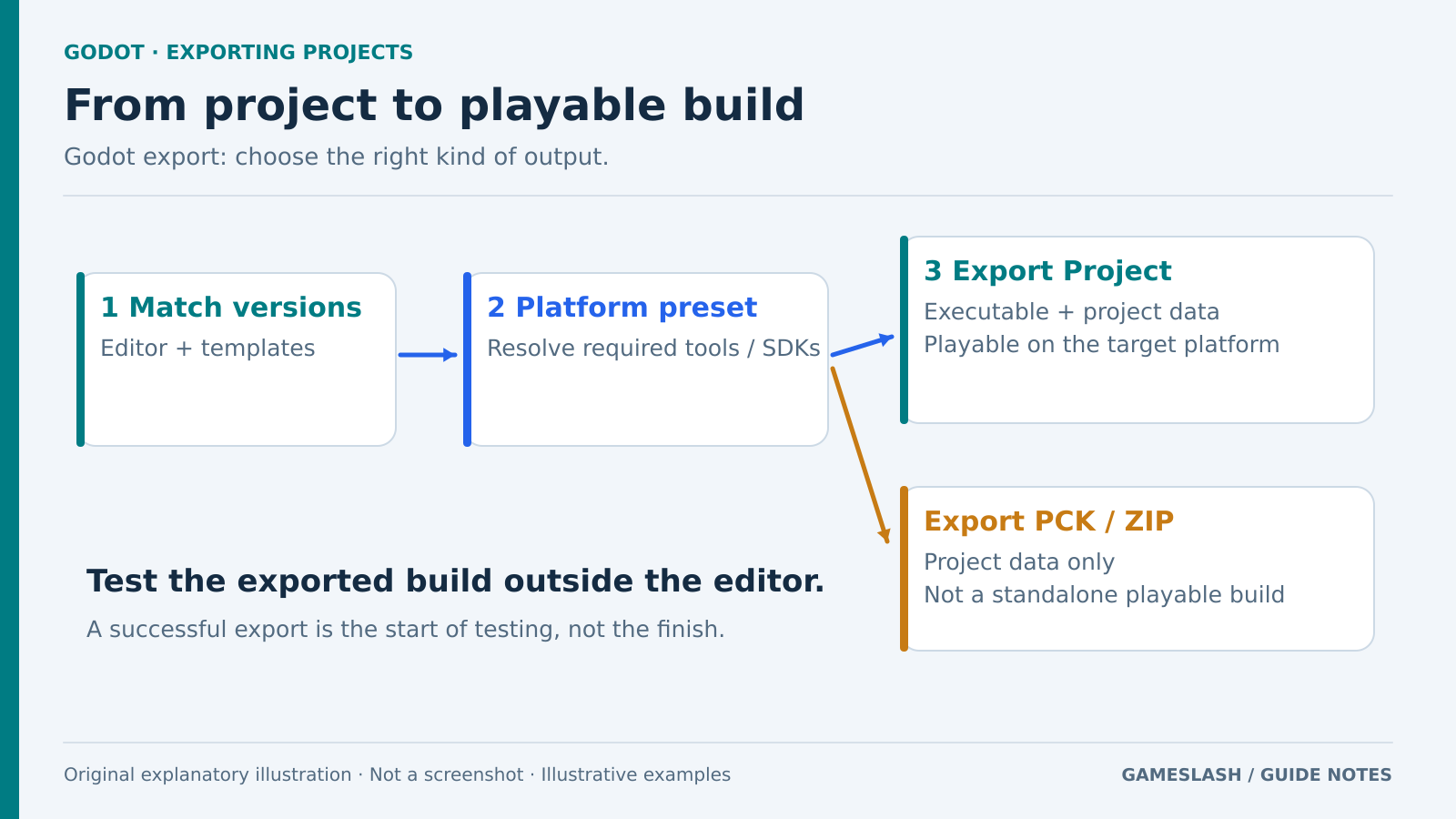Click the blue arrow between steps 1 and 2

428,355
